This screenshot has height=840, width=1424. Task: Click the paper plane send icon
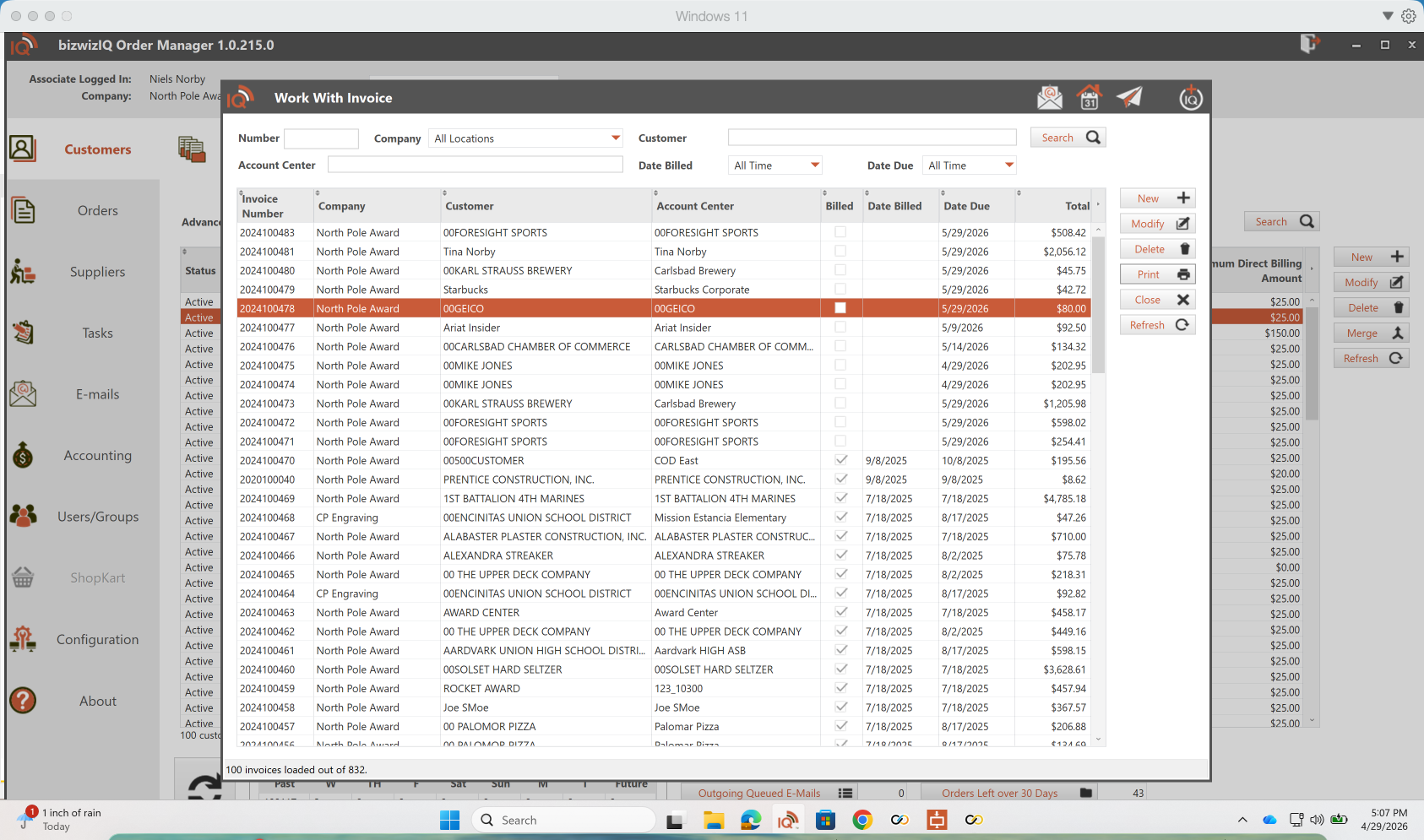pos(1129,98)
